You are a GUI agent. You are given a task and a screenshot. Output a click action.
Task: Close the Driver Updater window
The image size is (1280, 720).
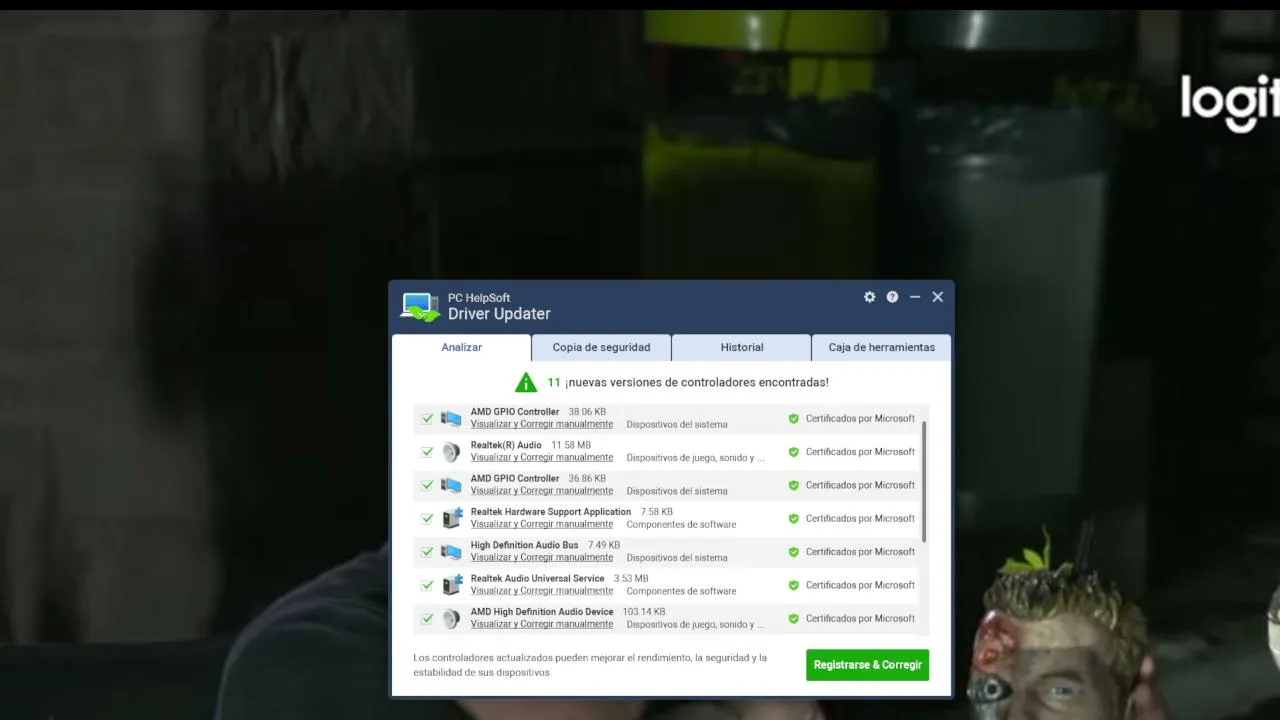point(938,297)
